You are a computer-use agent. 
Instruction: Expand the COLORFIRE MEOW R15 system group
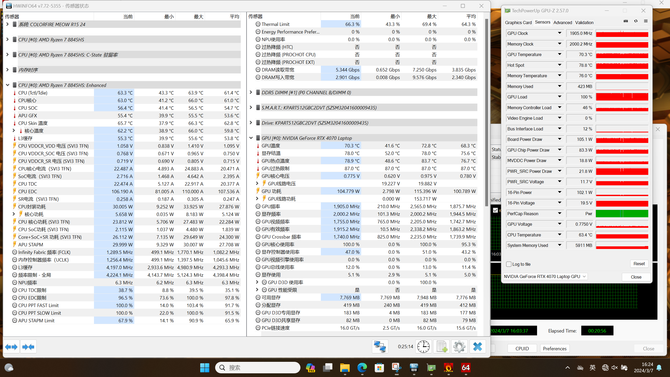7,24
